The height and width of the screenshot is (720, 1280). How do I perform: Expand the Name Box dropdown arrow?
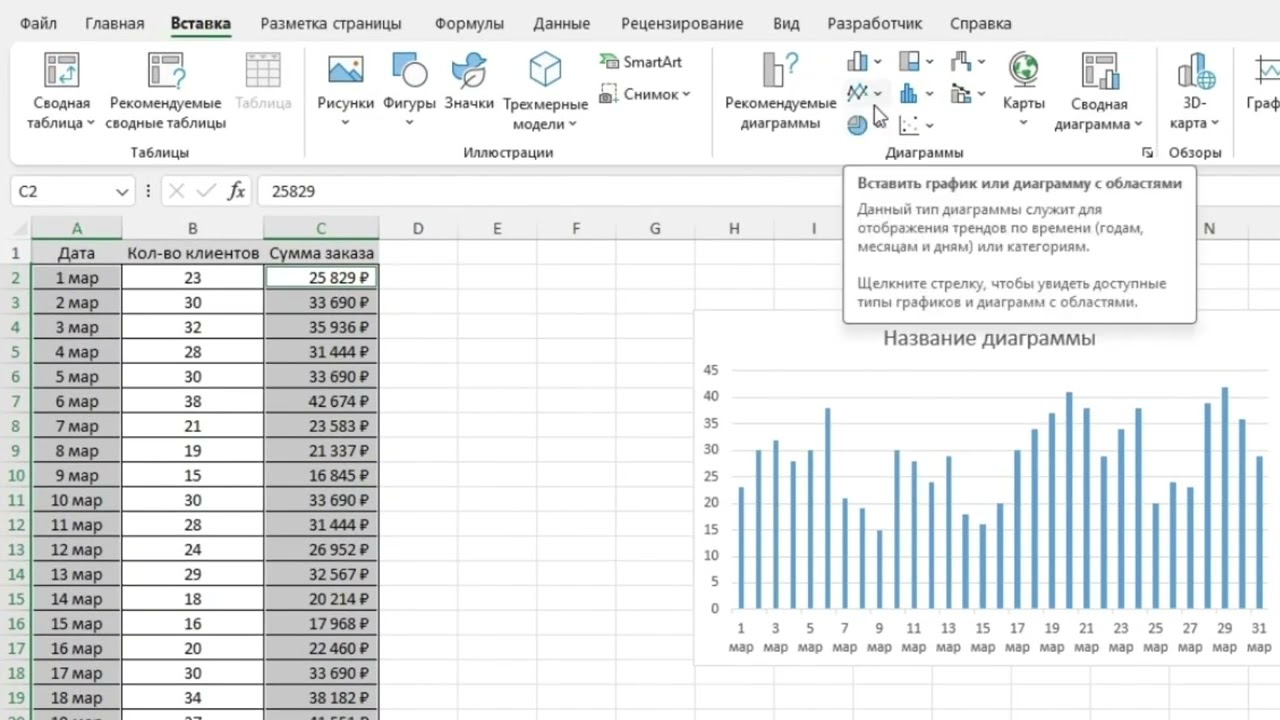122,191
